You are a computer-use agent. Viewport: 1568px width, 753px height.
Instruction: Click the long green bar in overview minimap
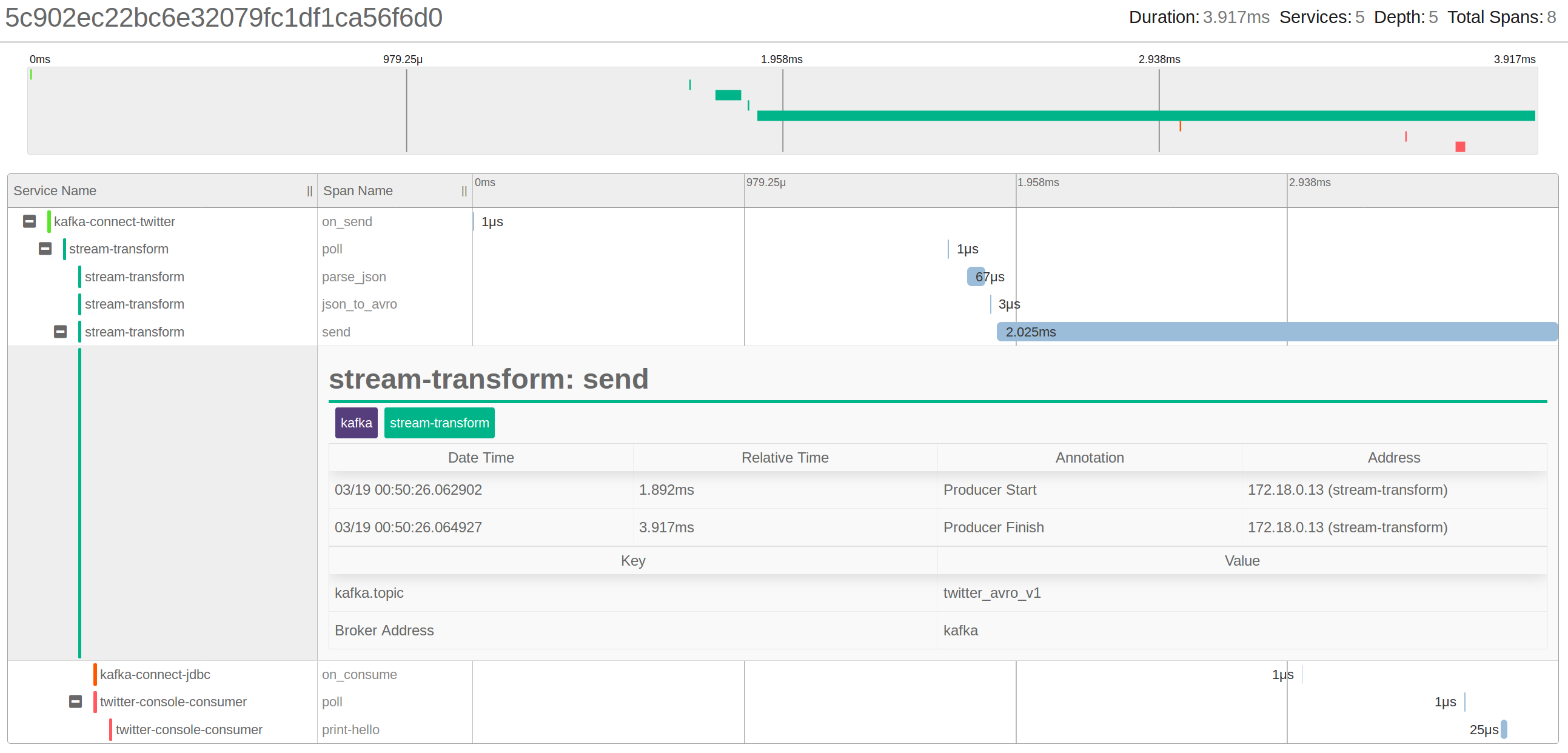click(x=1144, y=116)
